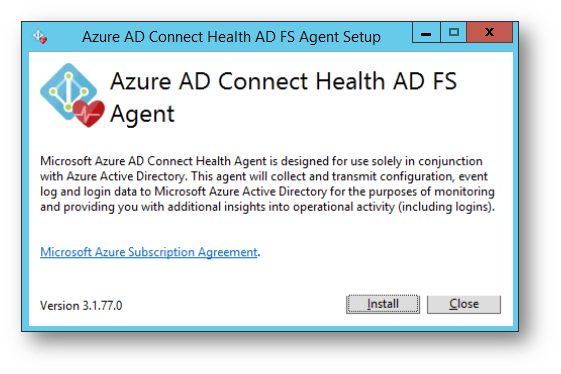Click description line starting 'Microsoft Azure AD Connect Health Agent'
Viewport: 561px width, 374px height.
coord(261,161)
